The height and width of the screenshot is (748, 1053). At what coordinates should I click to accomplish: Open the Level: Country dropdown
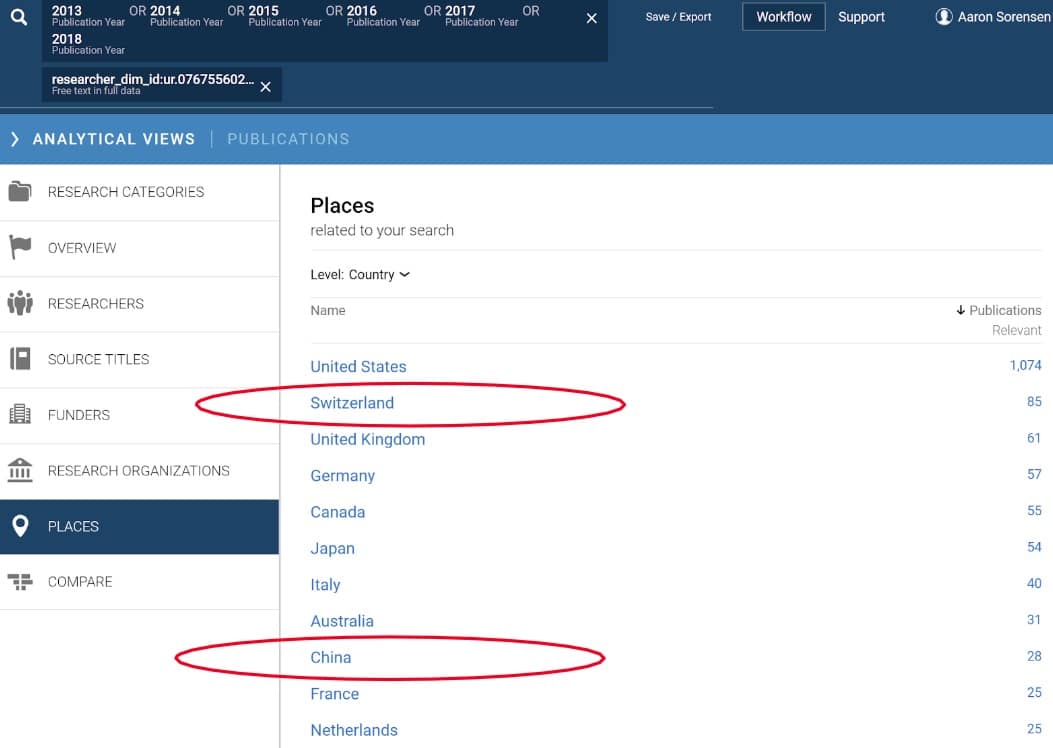pyautogui.click(x=360, y=275)
